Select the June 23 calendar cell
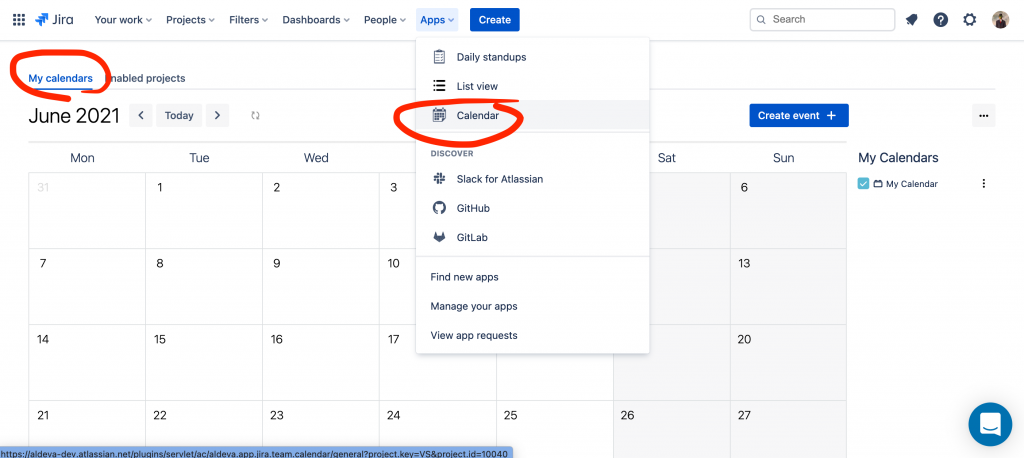The image size is (1024, 458). tap(321, 429)
